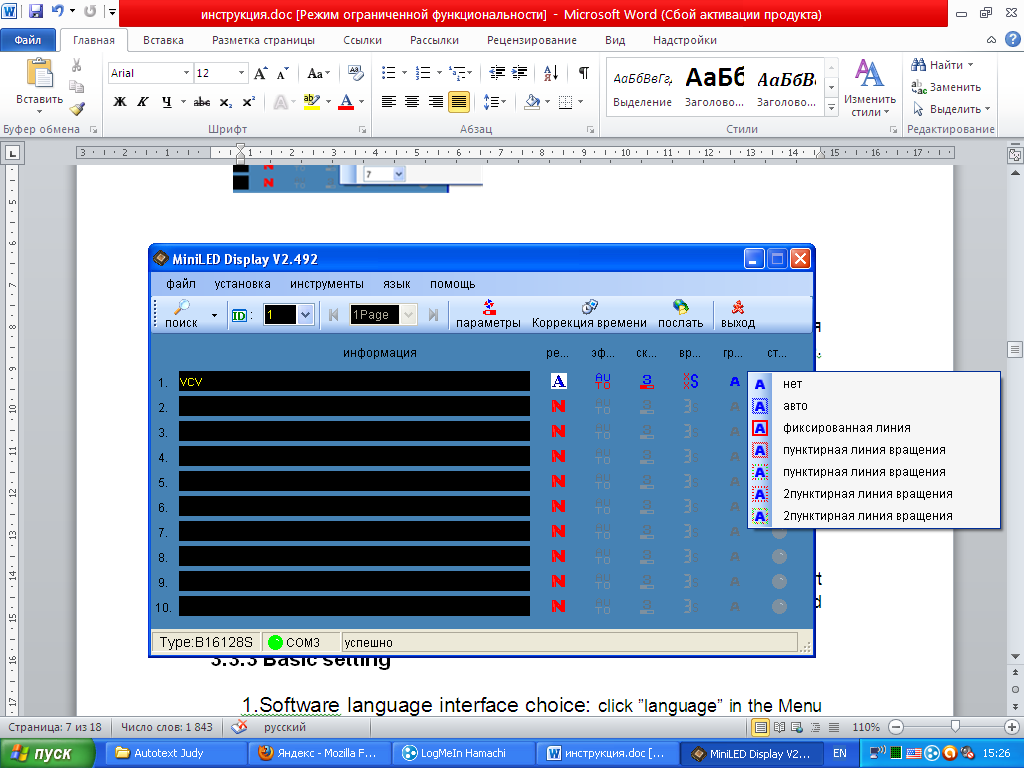
Task: Align text left in ribbon
Action: point(389,102)
